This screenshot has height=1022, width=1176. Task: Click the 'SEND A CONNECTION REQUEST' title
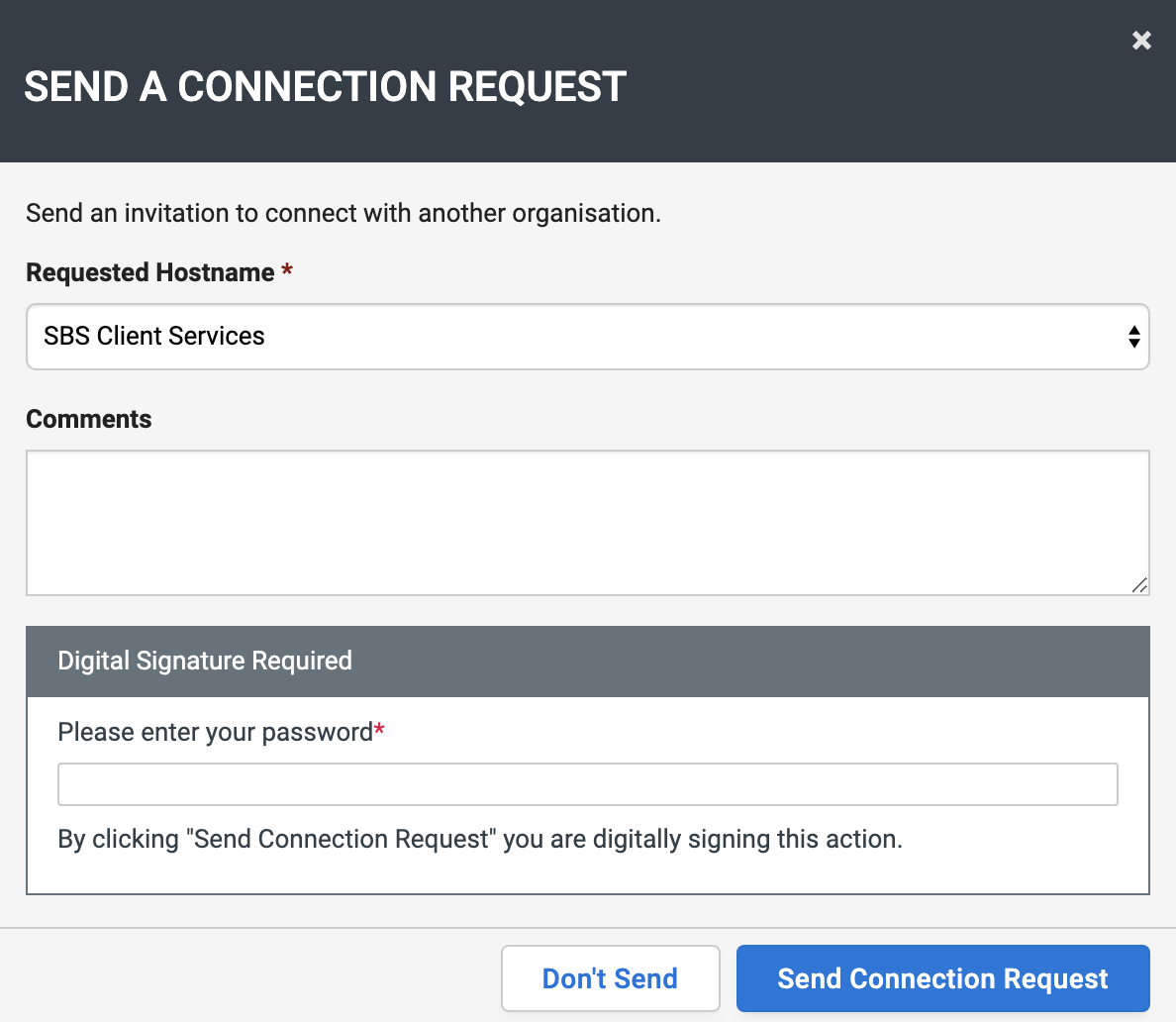[325, 86]
